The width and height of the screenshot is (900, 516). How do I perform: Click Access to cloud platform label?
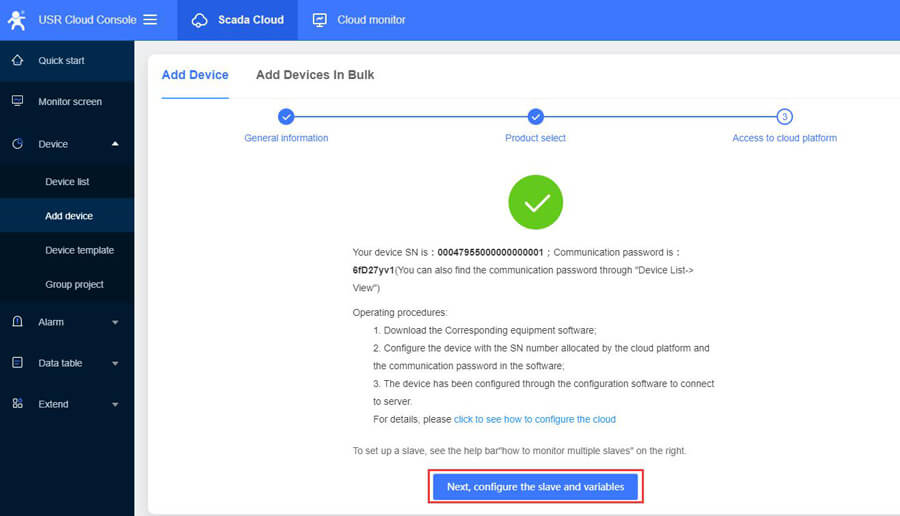(x=785, y=138)
